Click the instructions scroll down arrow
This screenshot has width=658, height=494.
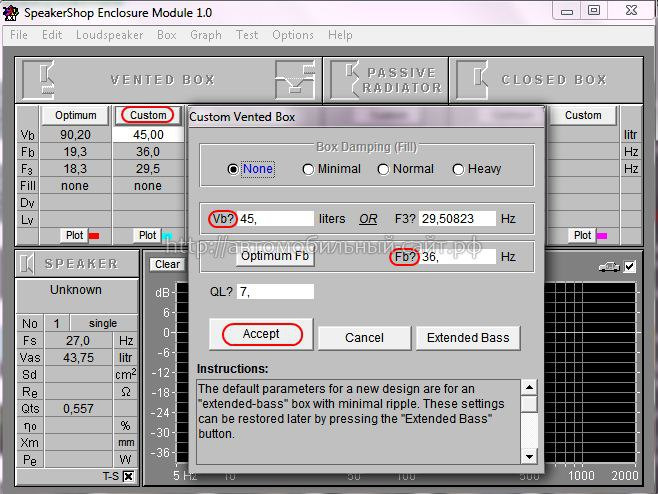click(x=529, y=457)
